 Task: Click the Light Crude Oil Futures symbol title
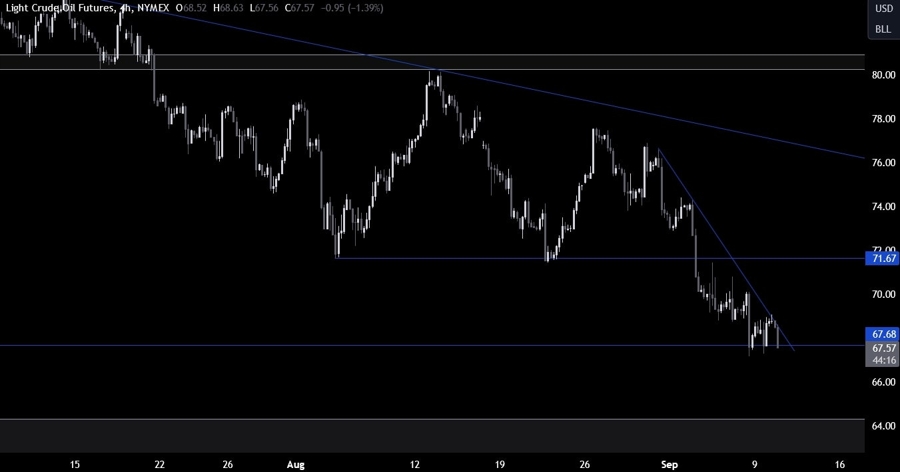point(59,8)
